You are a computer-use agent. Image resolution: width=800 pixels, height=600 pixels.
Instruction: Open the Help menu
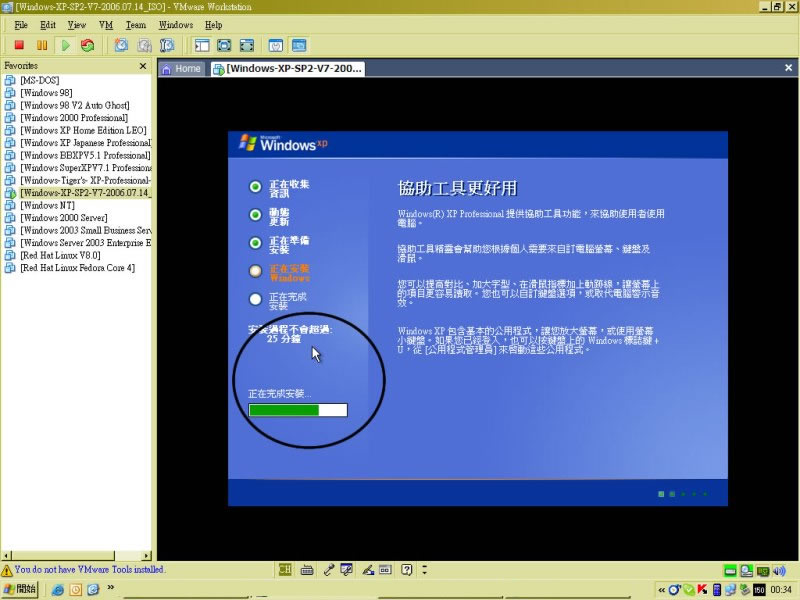tap(213, 25)
